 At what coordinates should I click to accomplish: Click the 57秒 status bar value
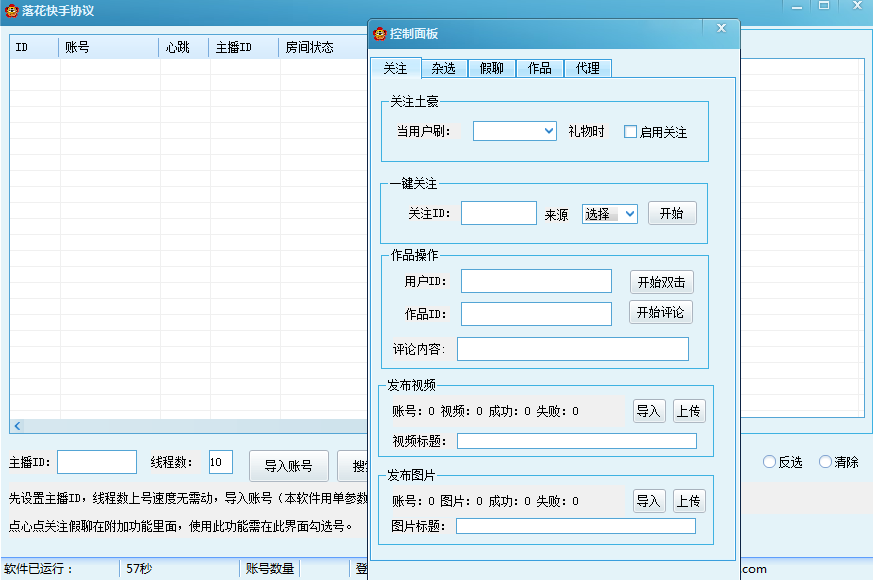139,569
